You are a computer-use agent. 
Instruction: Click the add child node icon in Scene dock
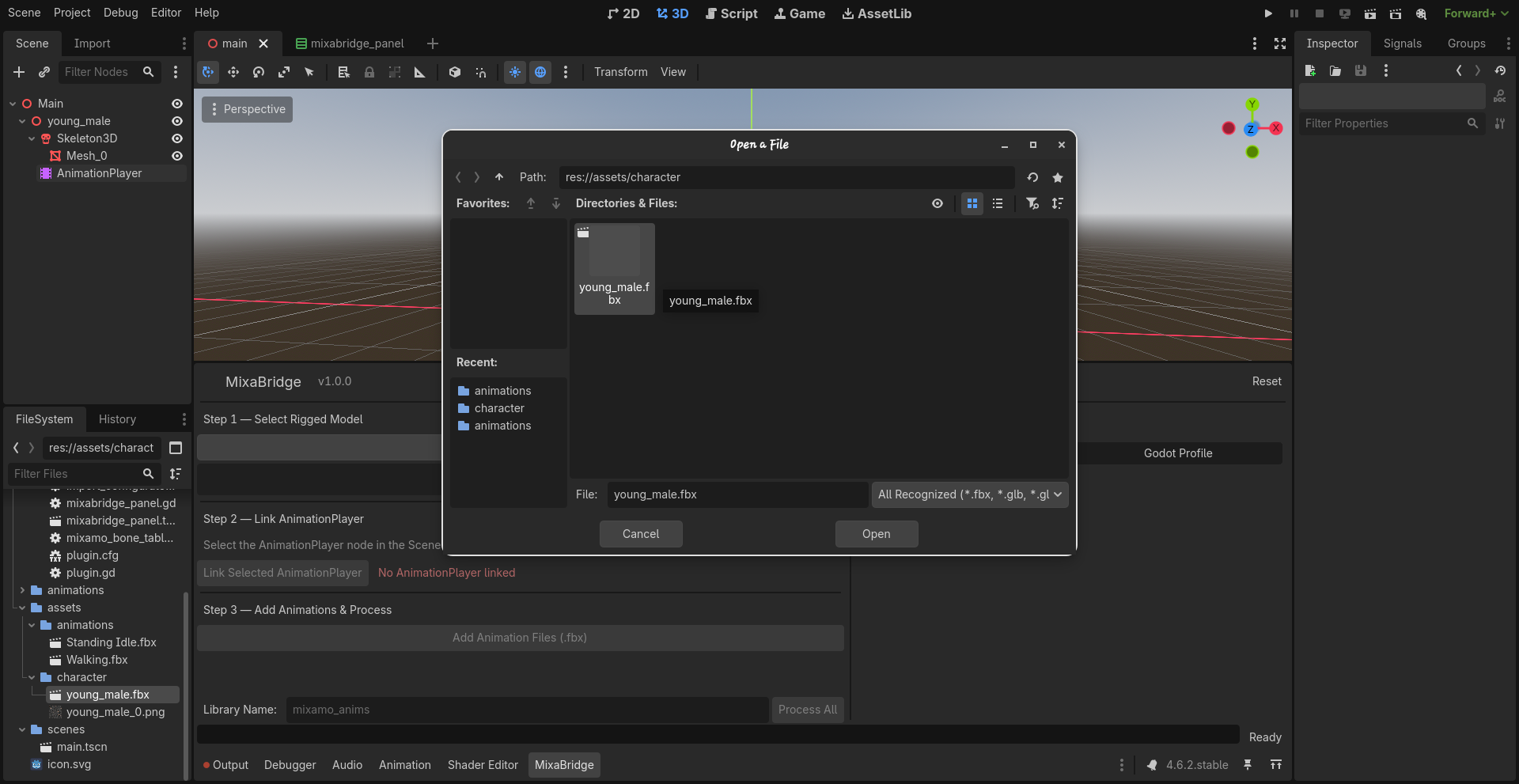click(18, 72)
